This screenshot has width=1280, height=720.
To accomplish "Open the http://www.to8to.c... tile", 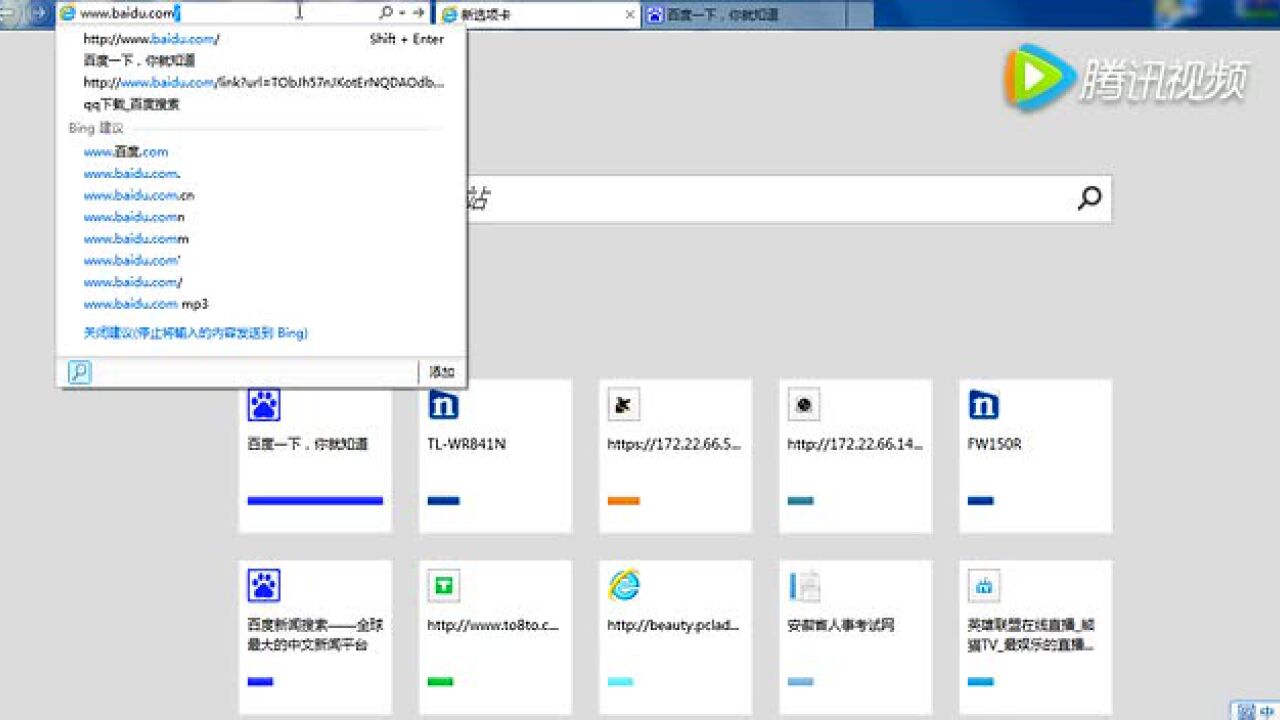I will click(495, 637).
